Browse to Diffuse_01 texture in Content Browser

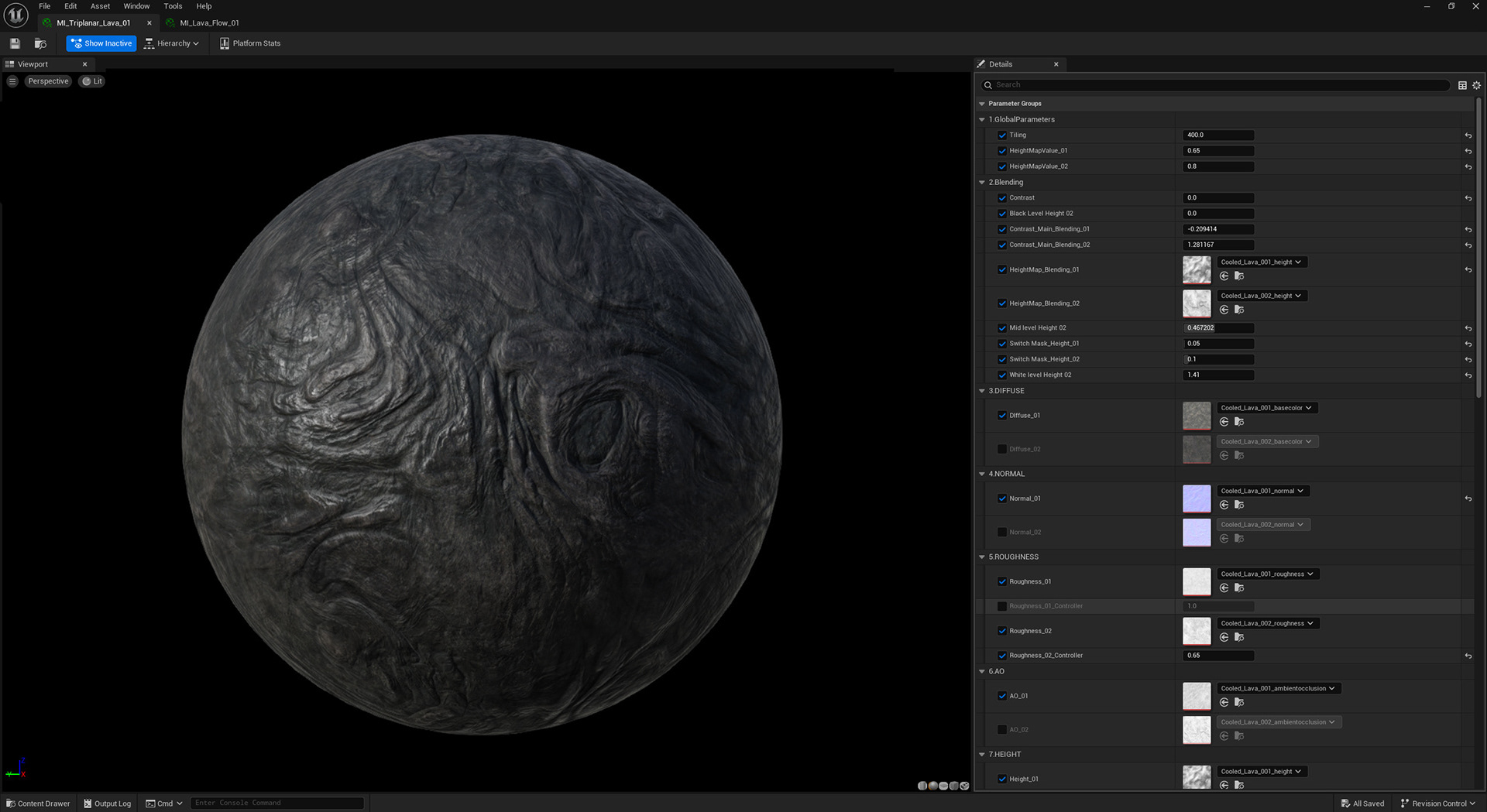(1239, 422)
